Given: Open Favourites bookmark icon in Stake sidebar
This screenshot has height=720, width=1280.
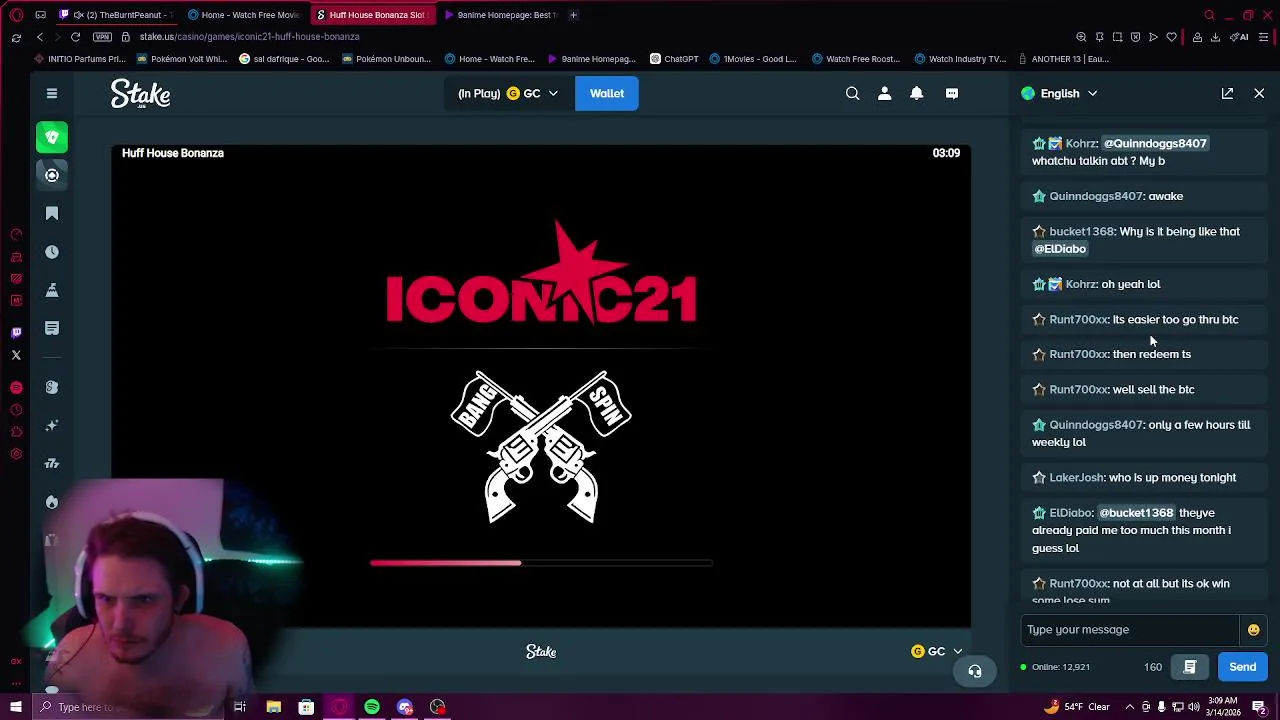Looking at the screenshot, I should [52, 213].
